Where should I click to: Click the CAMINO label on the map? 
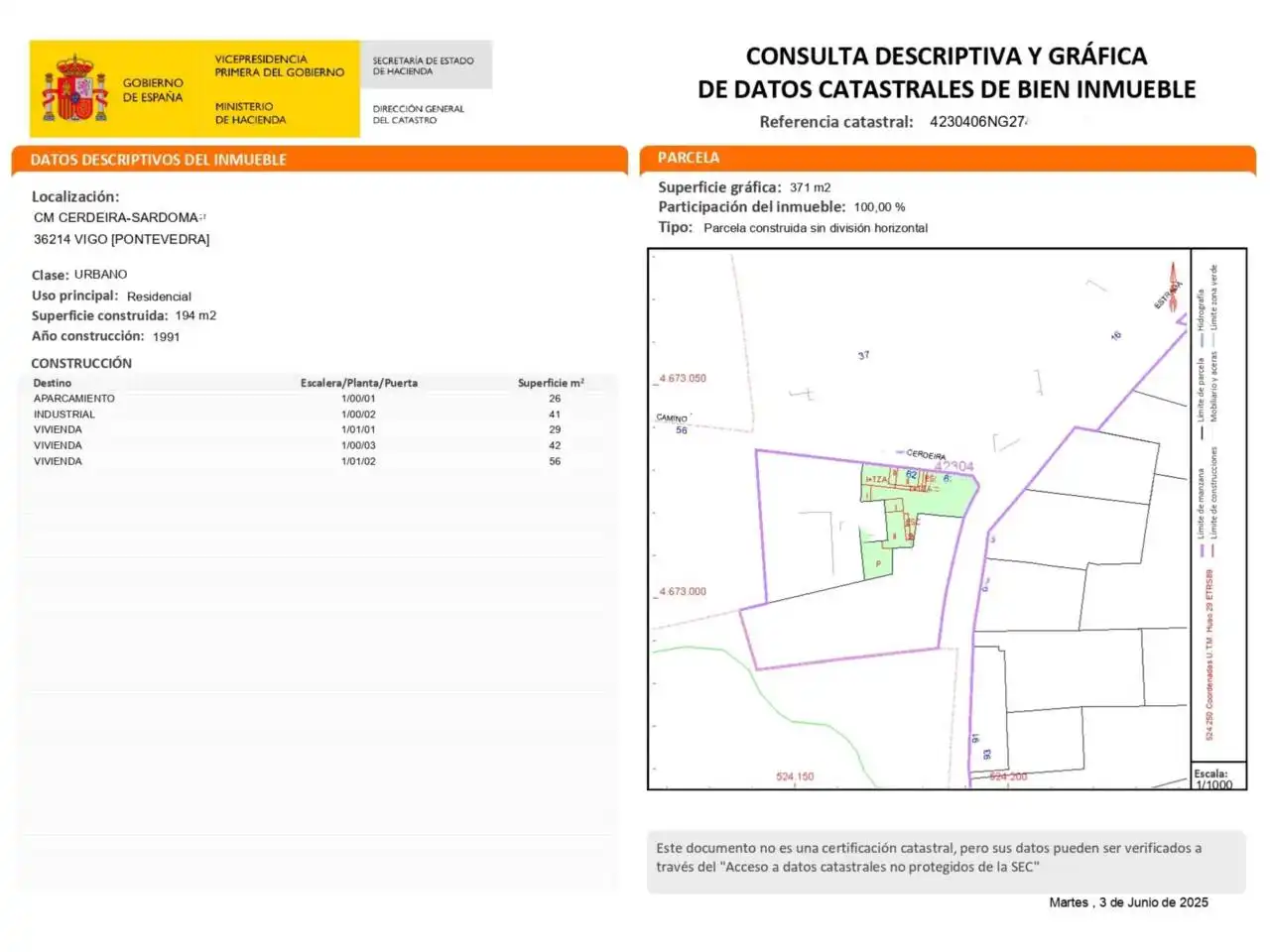point(672,418)
